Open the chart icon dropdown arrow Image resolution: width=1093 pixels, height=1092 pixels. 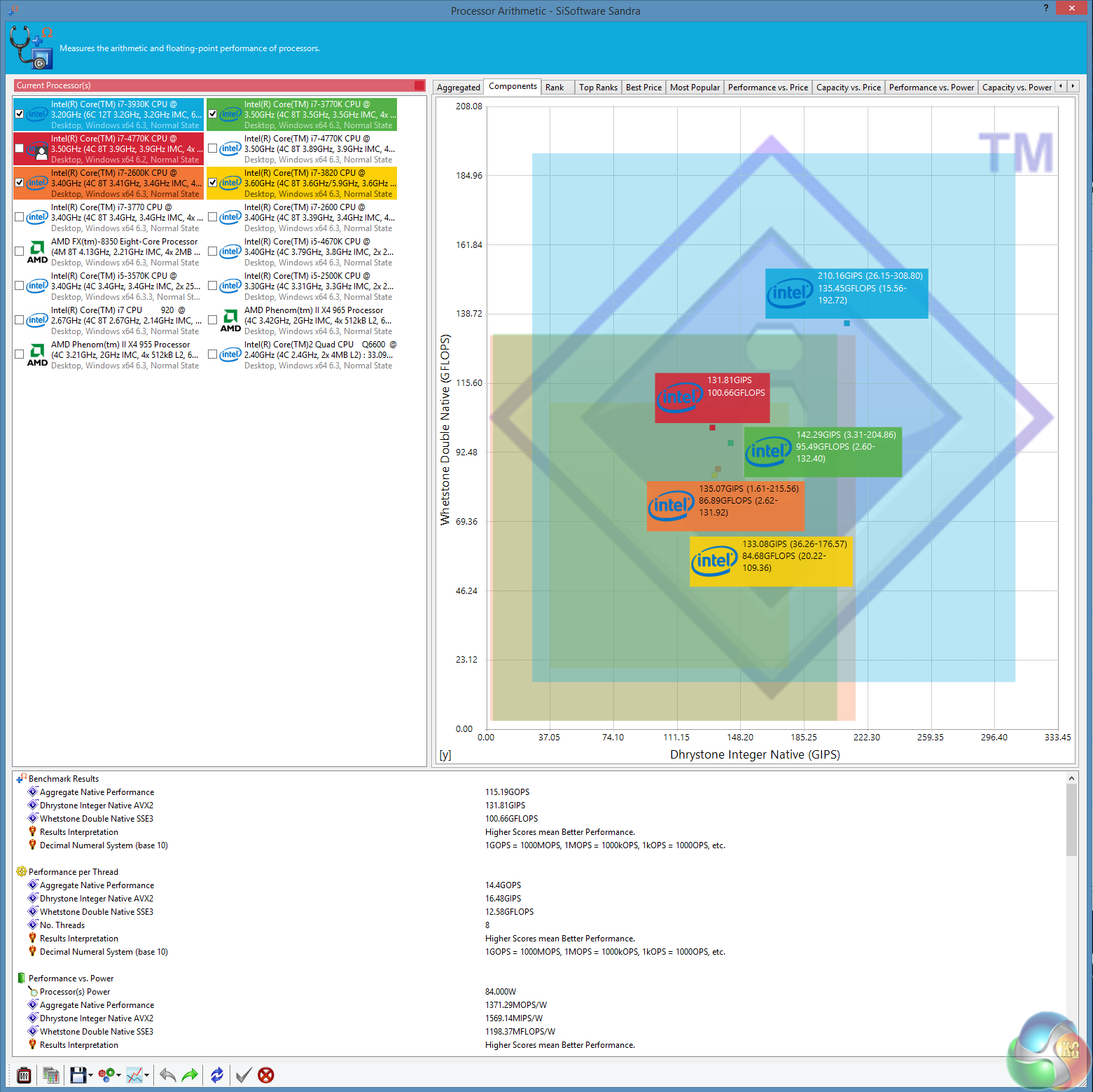pos(147,1075)
